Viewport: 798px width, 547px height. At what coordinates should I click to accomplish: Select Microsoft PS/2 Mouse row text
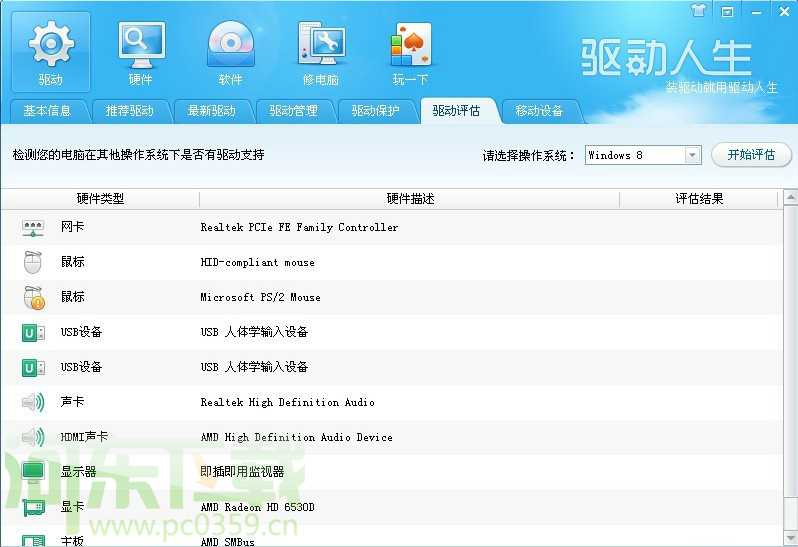261,297
